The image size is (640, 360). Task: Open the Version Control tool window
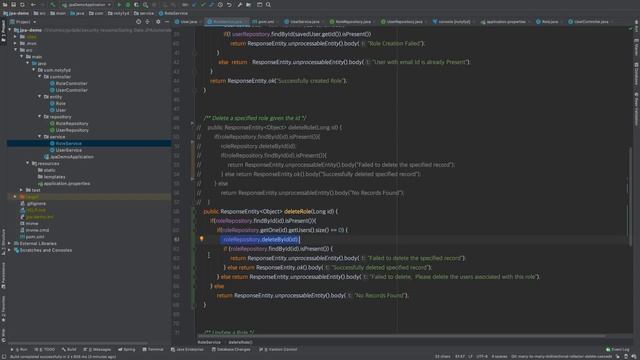[x=279, y=349]
